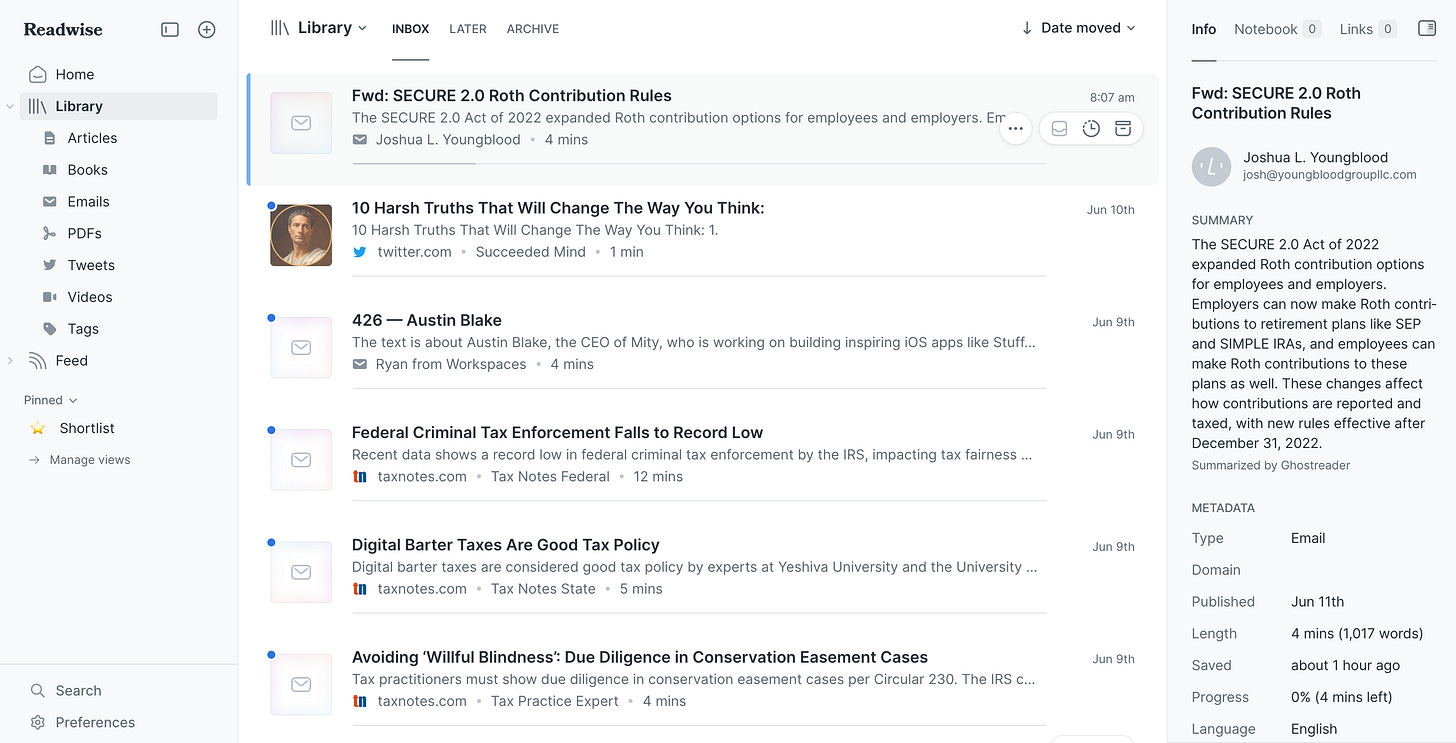Open the Shortlist pinned view
Viewport: 1456px width, 743px height.
(87, 428)
